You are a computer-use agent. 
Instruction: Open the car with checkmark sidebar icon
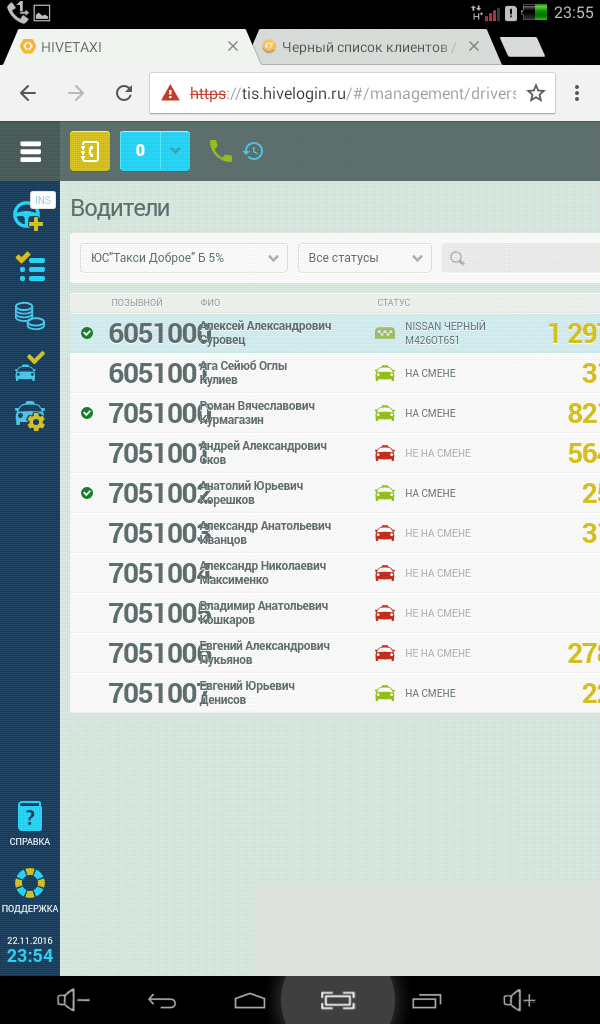[29, 365]
